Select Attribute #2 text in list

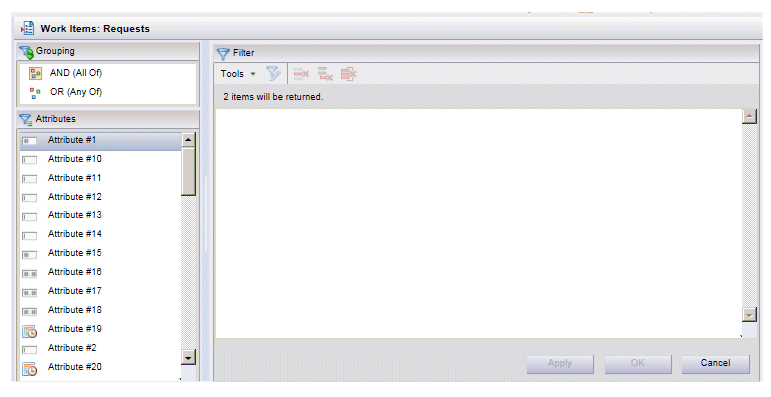click(x=72, y=348)
